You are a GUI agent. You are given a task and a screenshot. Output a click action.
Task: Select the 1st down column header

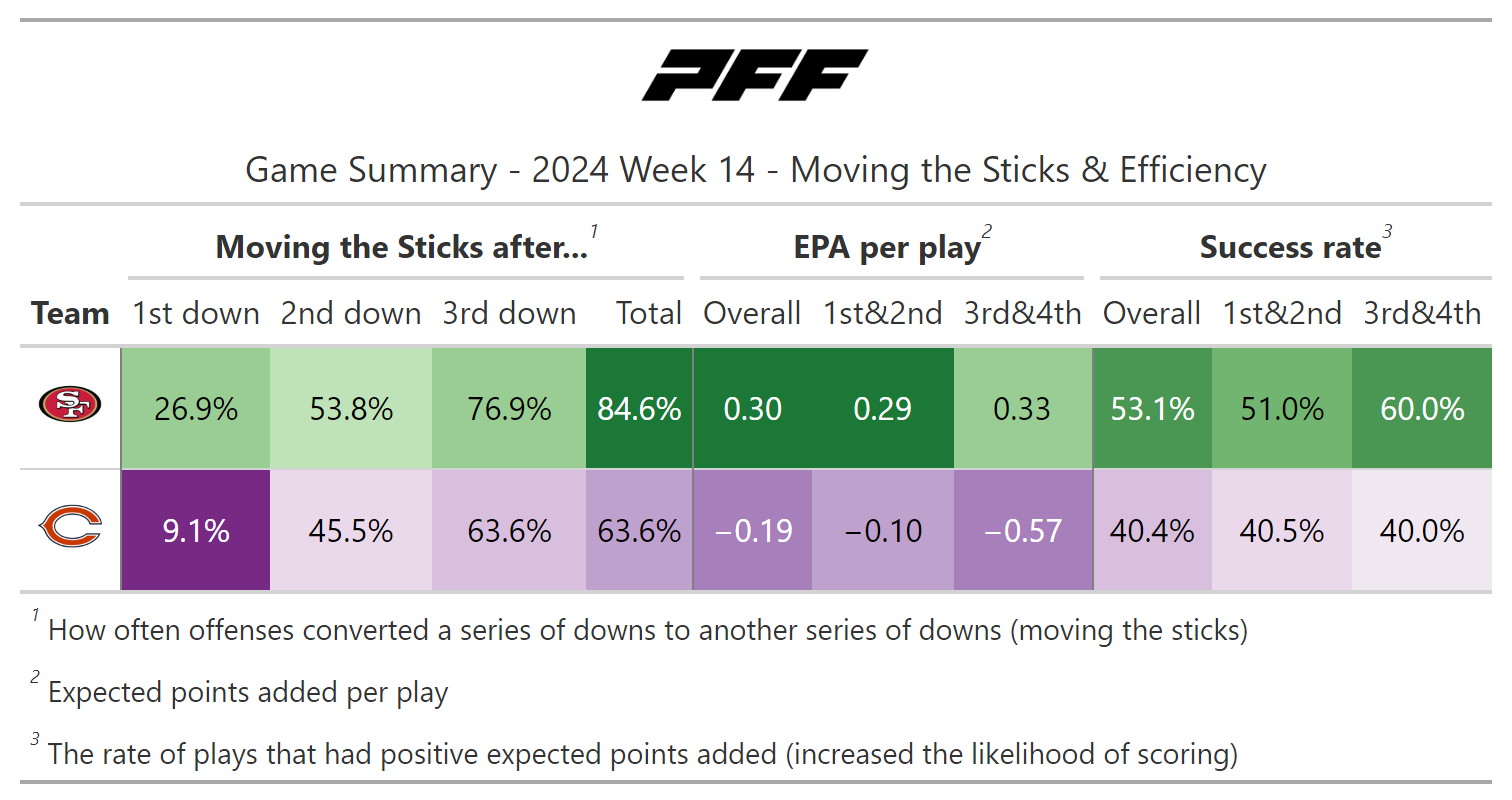pos(196,313)
